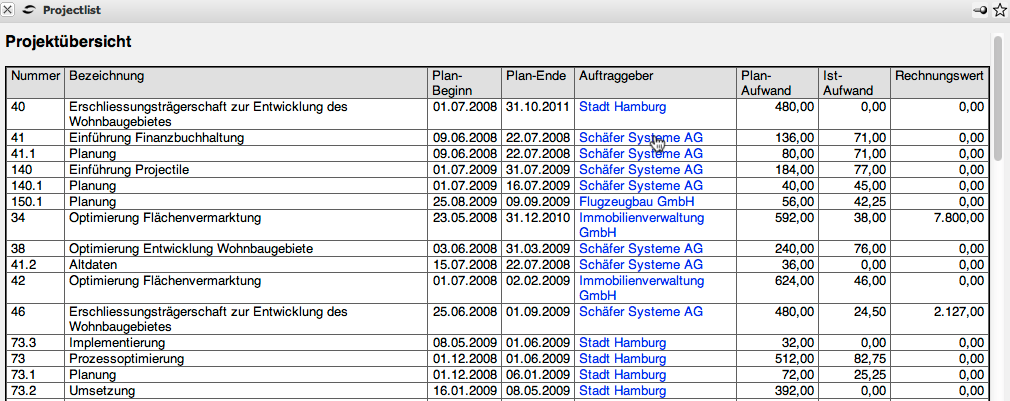
Task: Pin the Projectlist view with pin icon
Action: 980,9
